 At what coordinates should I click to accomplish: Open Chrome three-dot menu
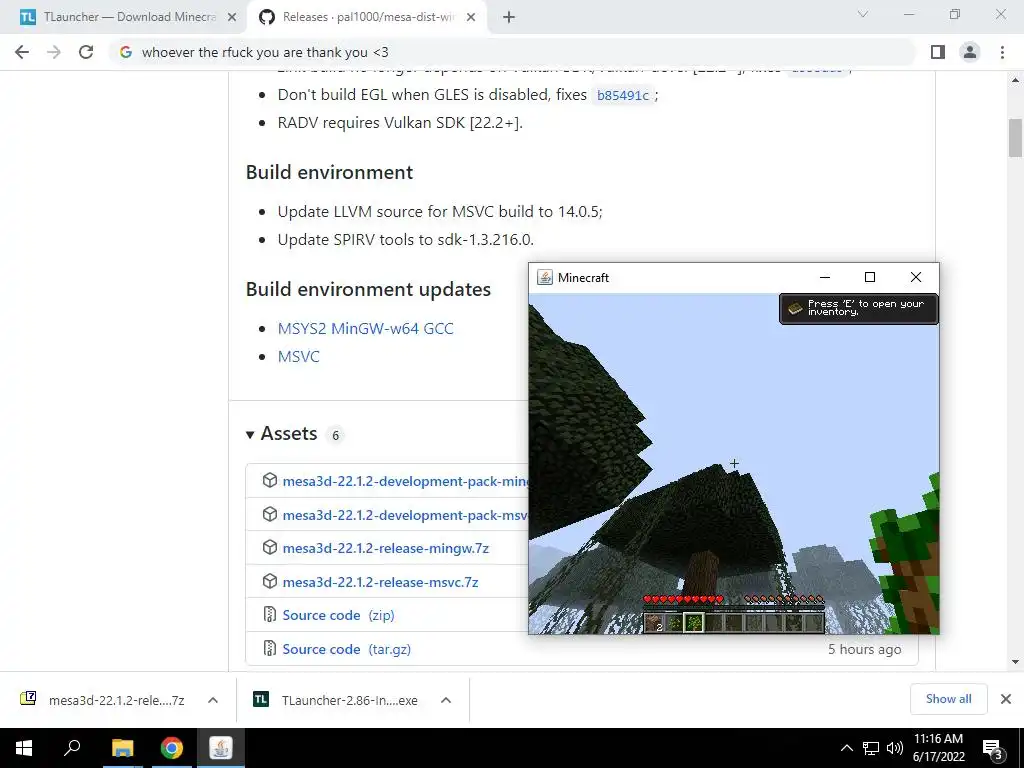coord(1002,52)
